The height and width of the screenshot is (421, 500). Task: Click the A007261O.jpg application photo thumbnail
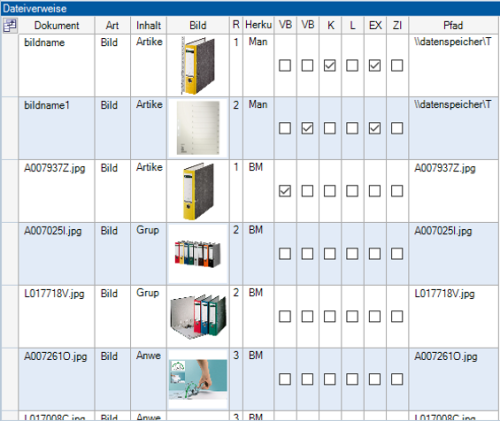(x=198, y=379)
